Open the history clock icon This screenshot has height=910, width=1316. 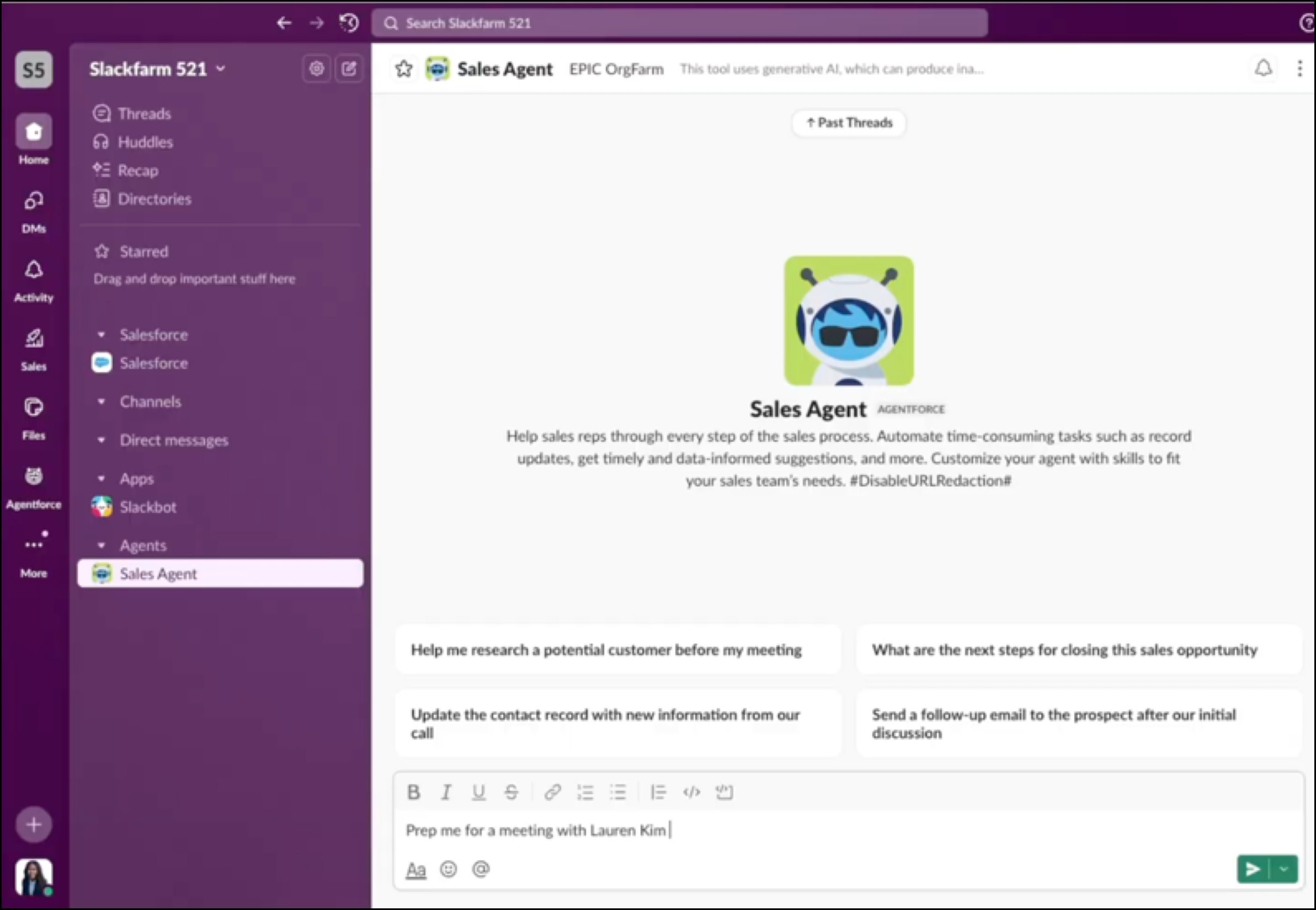pyautogui.click(x=349, y=23)
